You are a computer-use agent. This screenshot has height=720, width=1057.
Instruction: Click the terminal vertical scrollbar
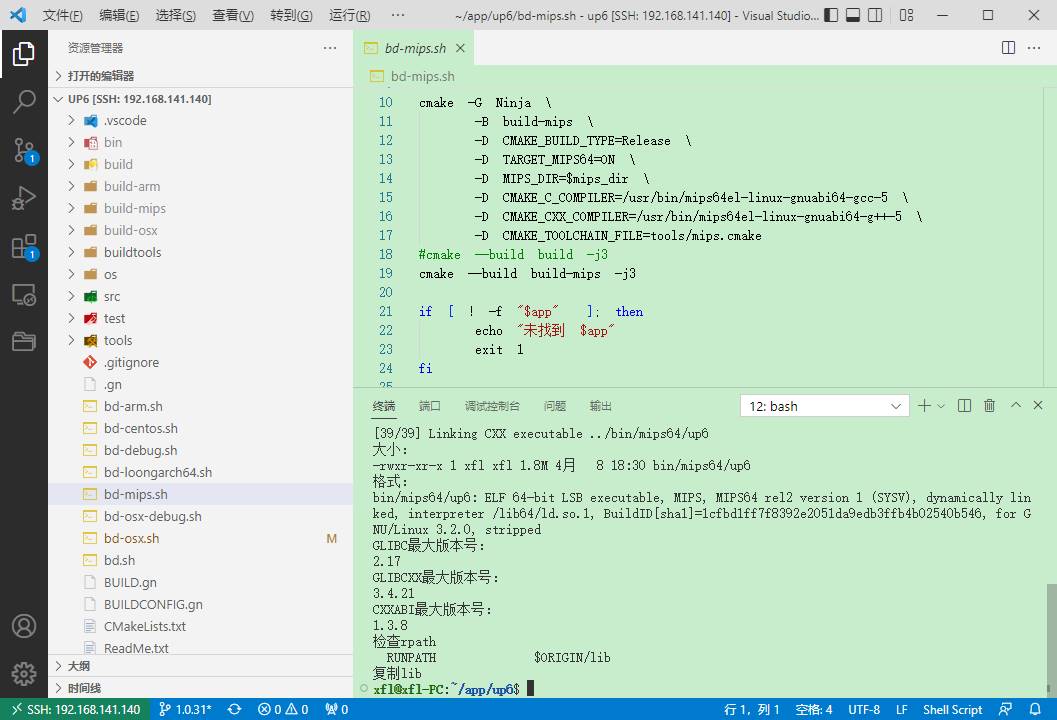(1050, 620)
